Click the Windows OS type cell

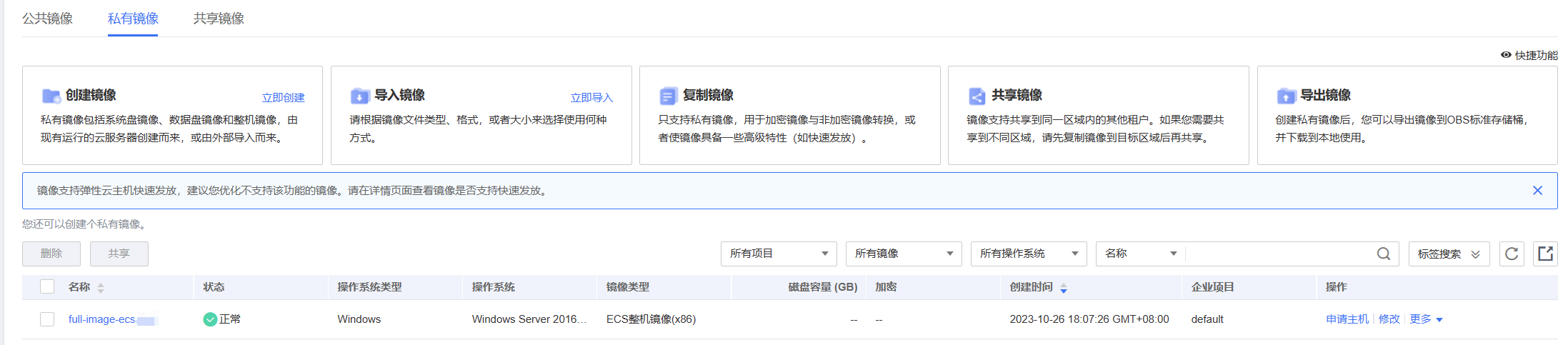(359, 319)
